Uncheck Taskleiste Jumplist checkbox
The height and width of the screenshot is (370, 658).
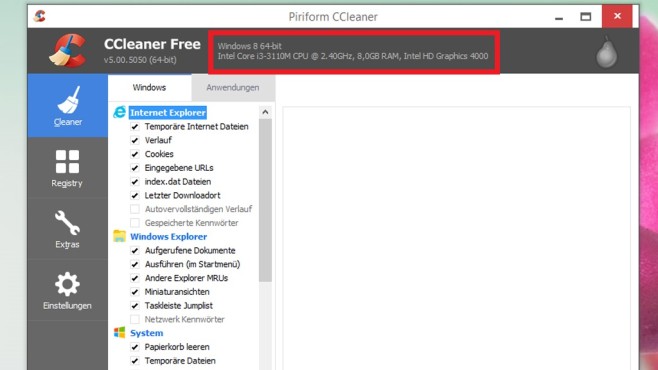[x=135, y=306]
